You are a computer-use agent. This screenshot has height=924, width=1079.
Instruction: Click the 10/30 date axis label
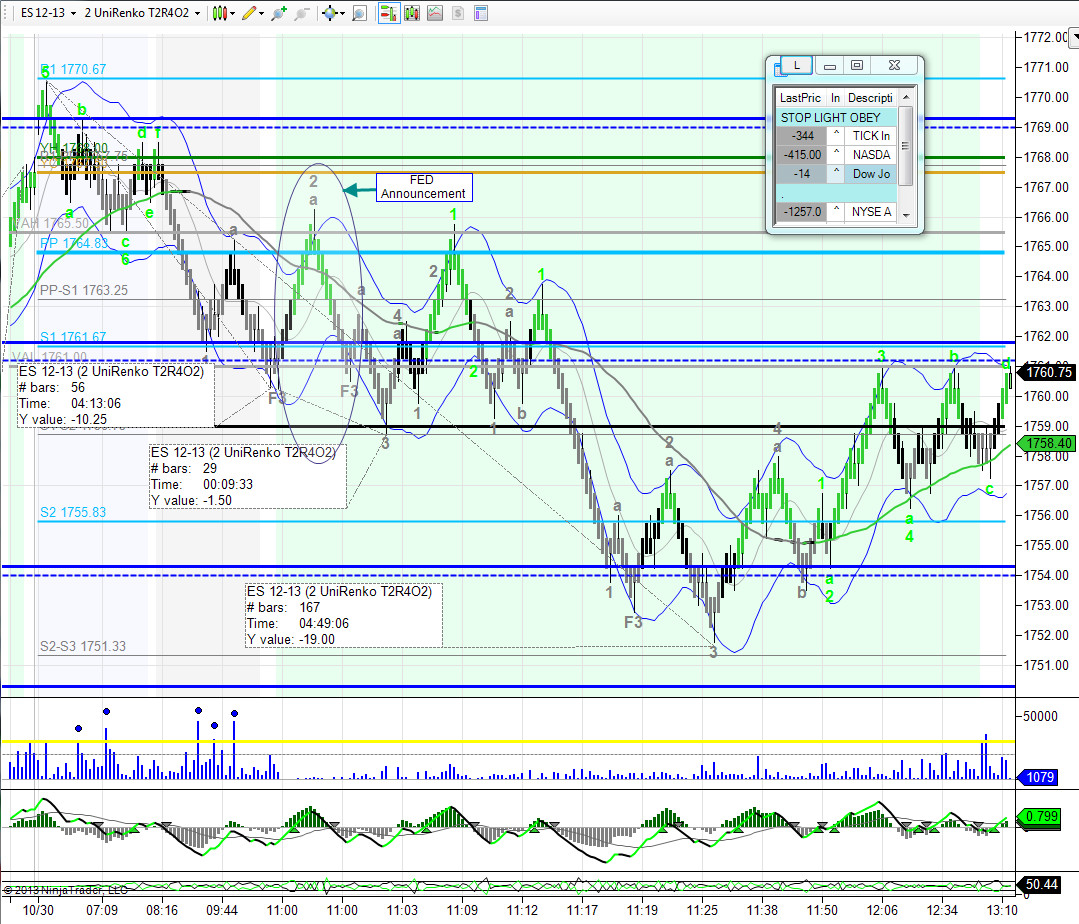point(38,910)
